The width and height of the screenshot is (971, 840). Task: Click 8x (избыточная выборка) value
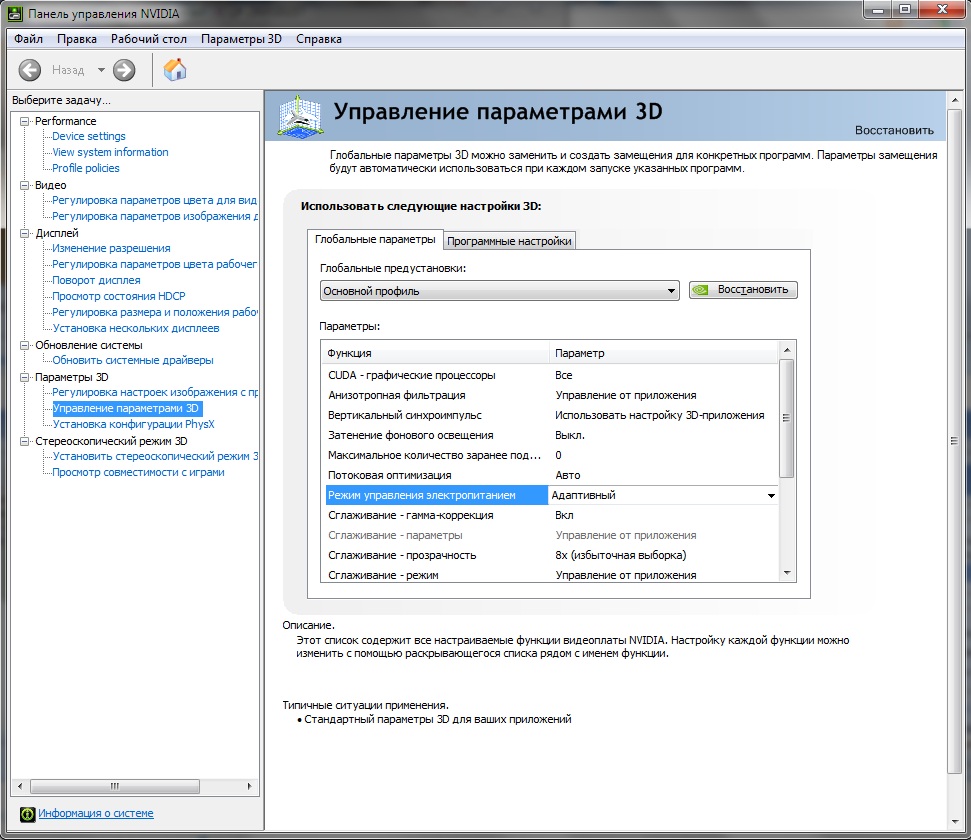point(620,555)
